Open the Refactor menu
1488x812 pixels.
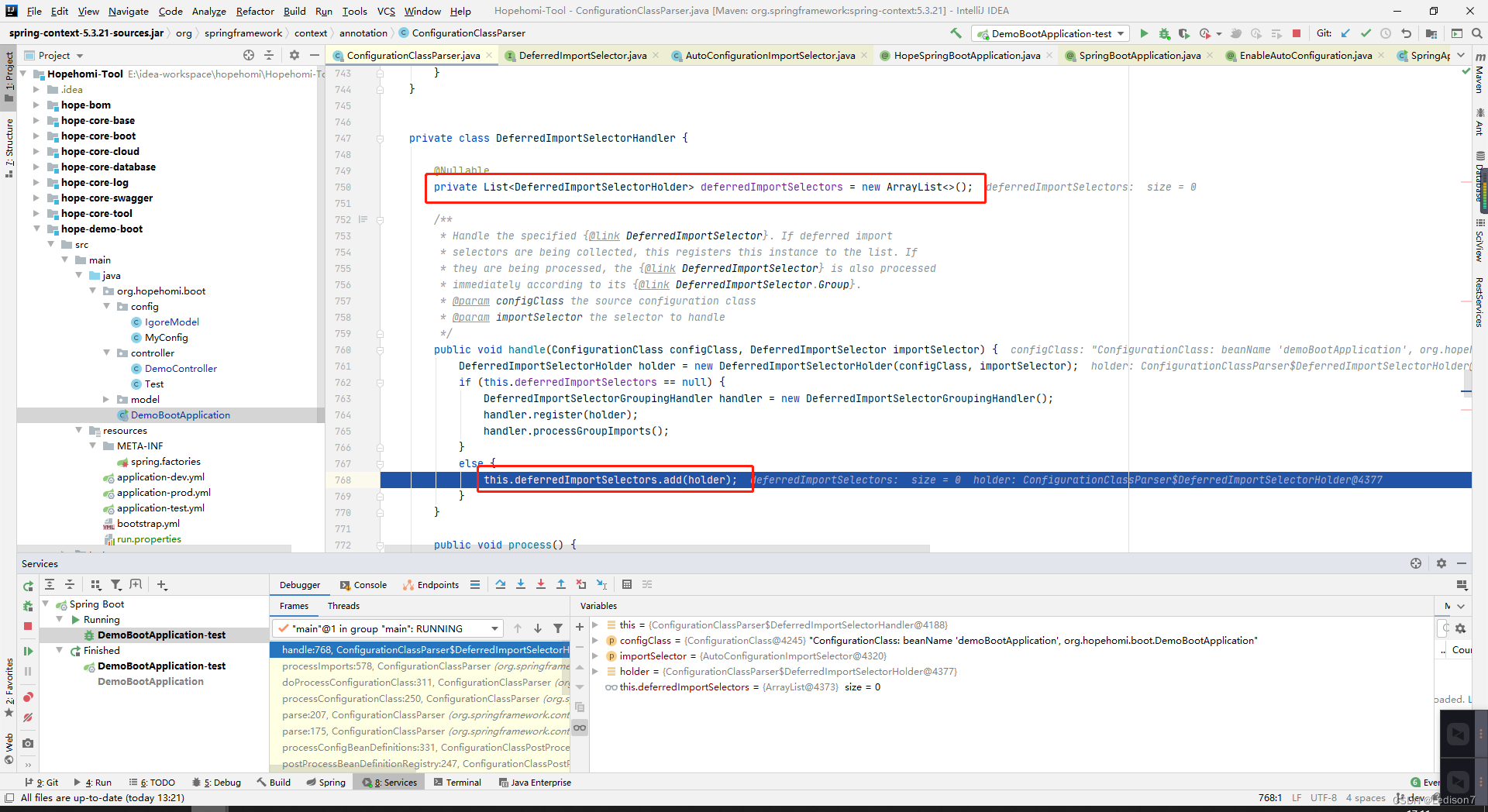(255, 11)
